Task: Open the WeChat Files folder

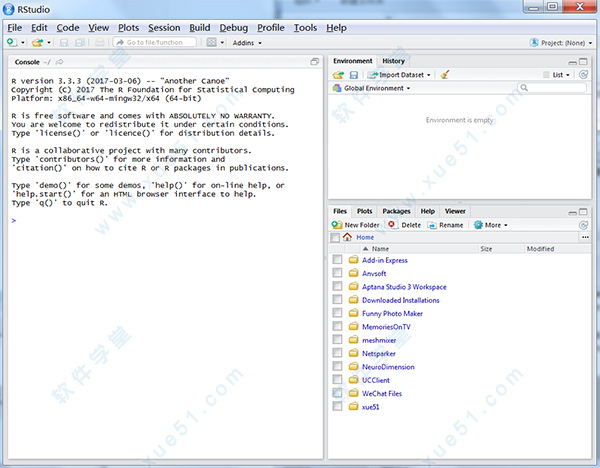Action: (382, 393)
